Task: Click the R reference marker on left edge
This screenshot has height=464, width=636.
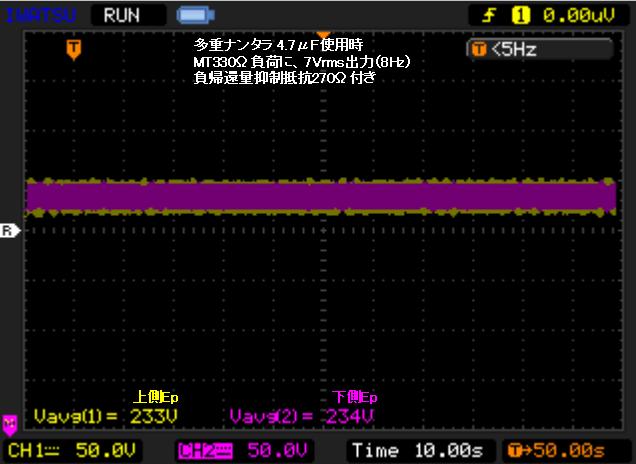Action: (8, 230)
